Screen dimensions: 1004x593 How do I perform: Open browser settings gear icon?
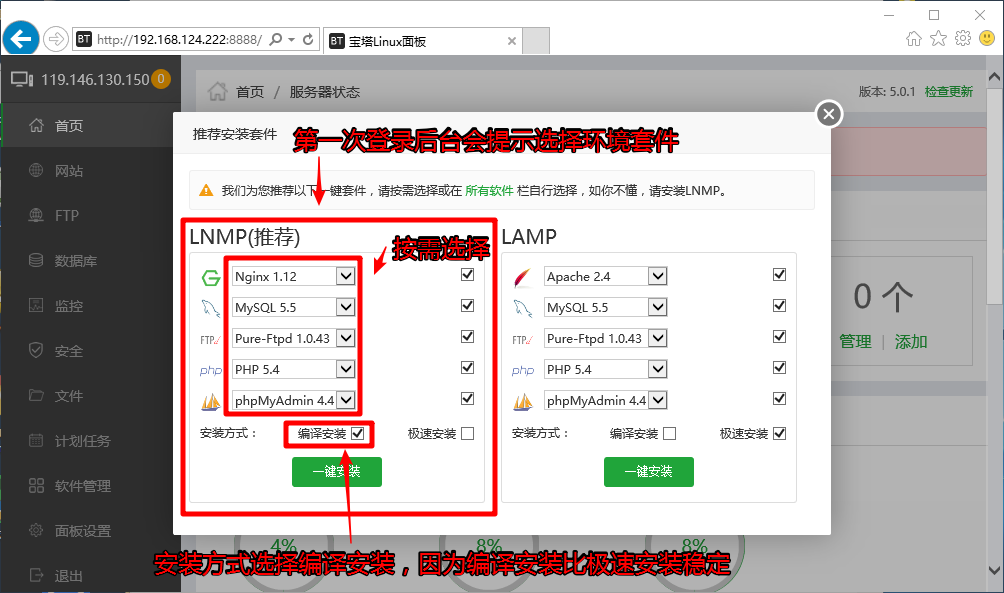tap(963, 38)
